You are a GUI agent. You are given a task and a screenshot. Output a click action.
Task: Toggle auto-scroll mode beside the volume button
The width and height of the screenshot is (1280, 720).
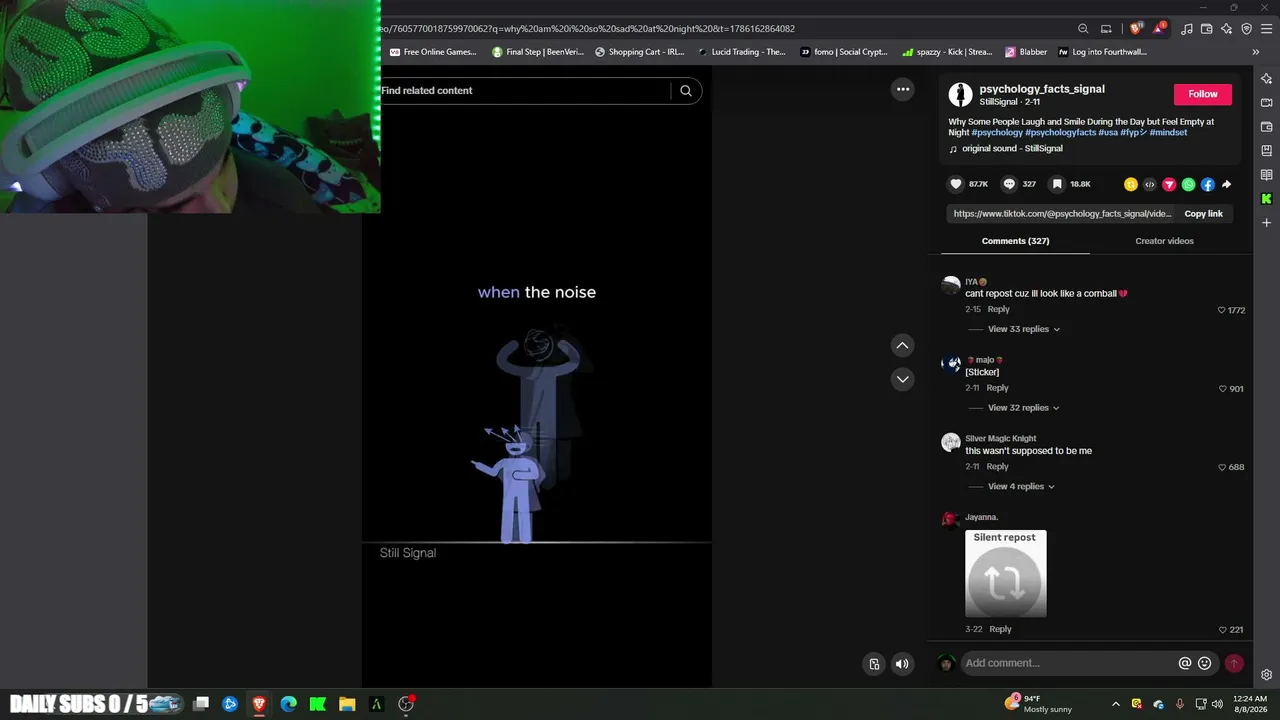[x=875, y=663]
